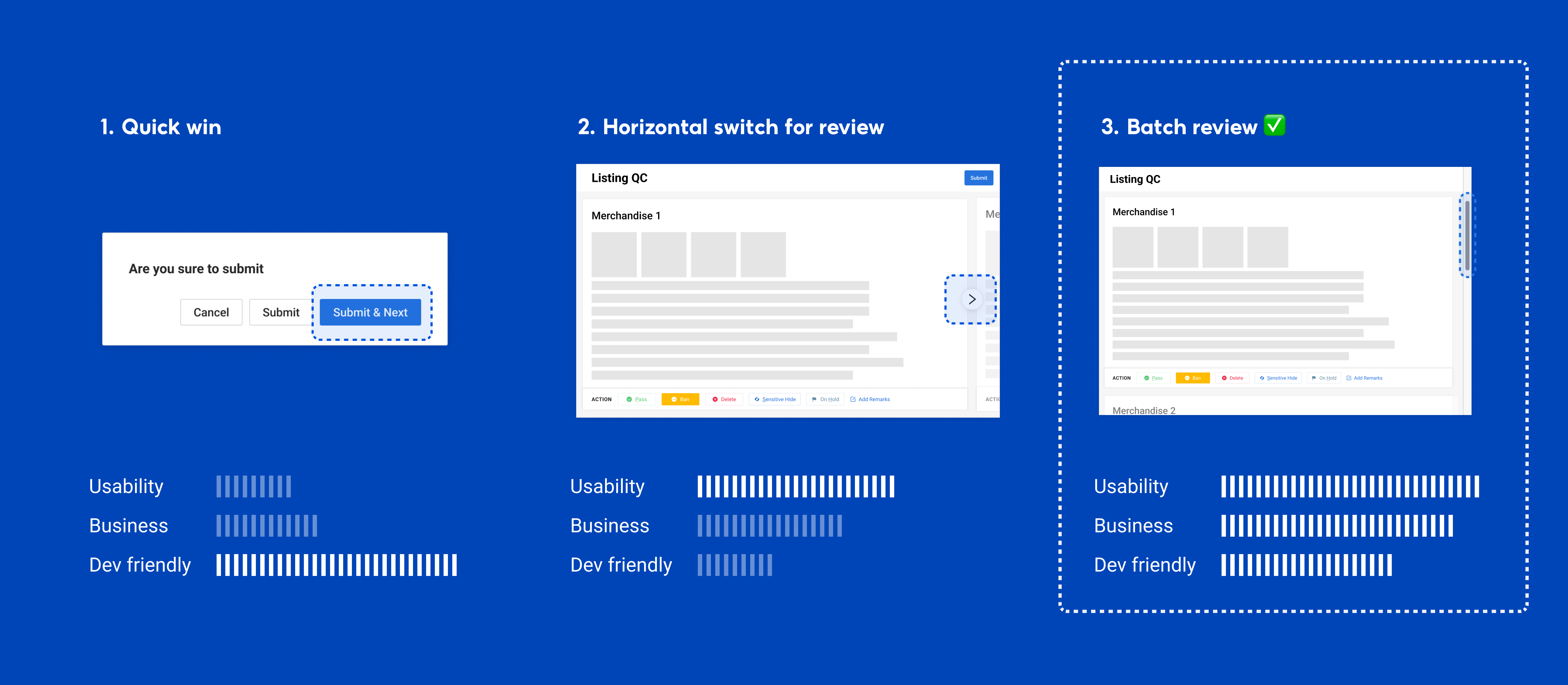The height and width of the screenshot is (685, 1568).
Task: Select third image thumbnail in Horizontal switch Merchandise 1
Action: 713,254
